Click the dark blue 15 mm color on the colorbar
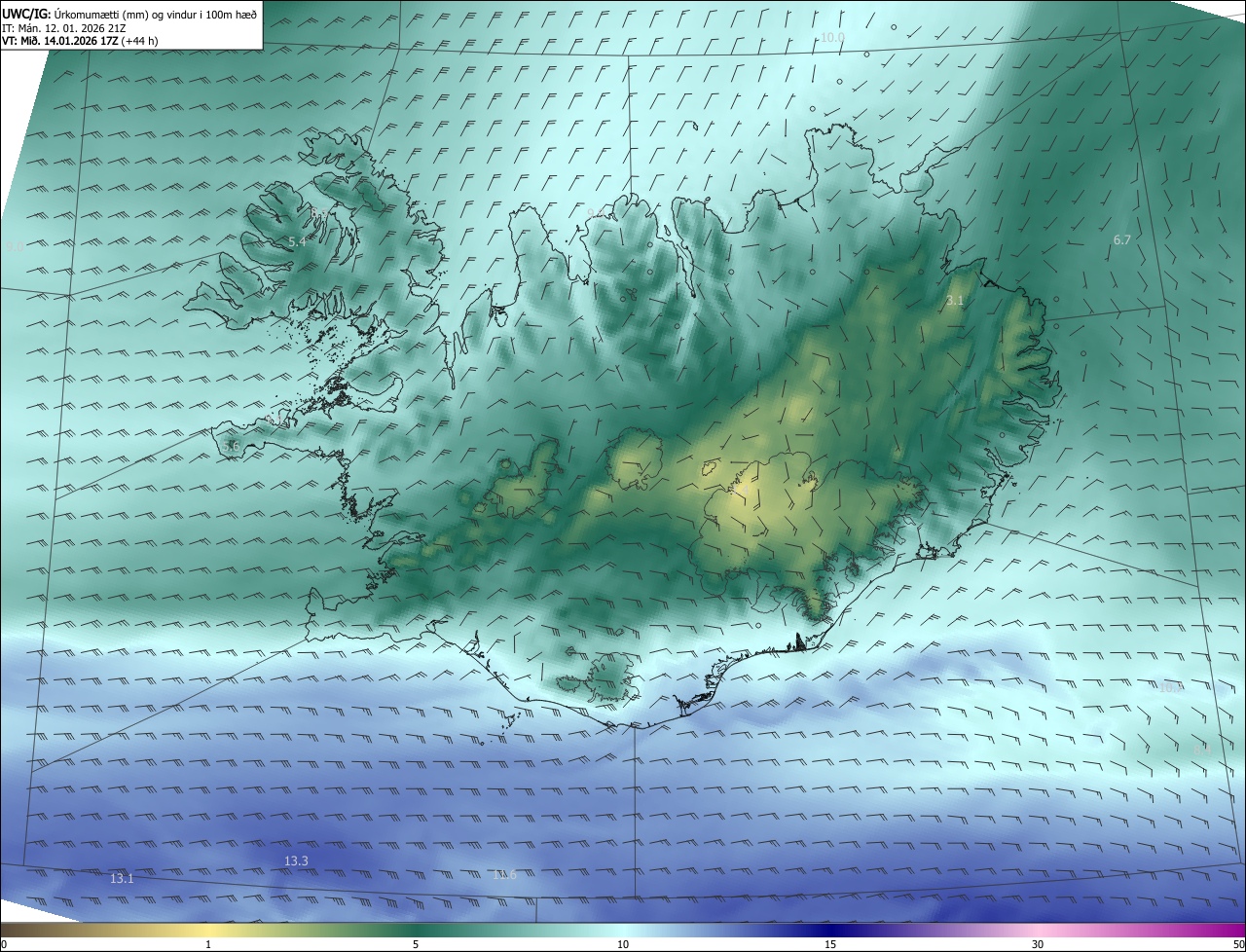Viewport: 1246px width, 952px height. [x=830, y=930]
